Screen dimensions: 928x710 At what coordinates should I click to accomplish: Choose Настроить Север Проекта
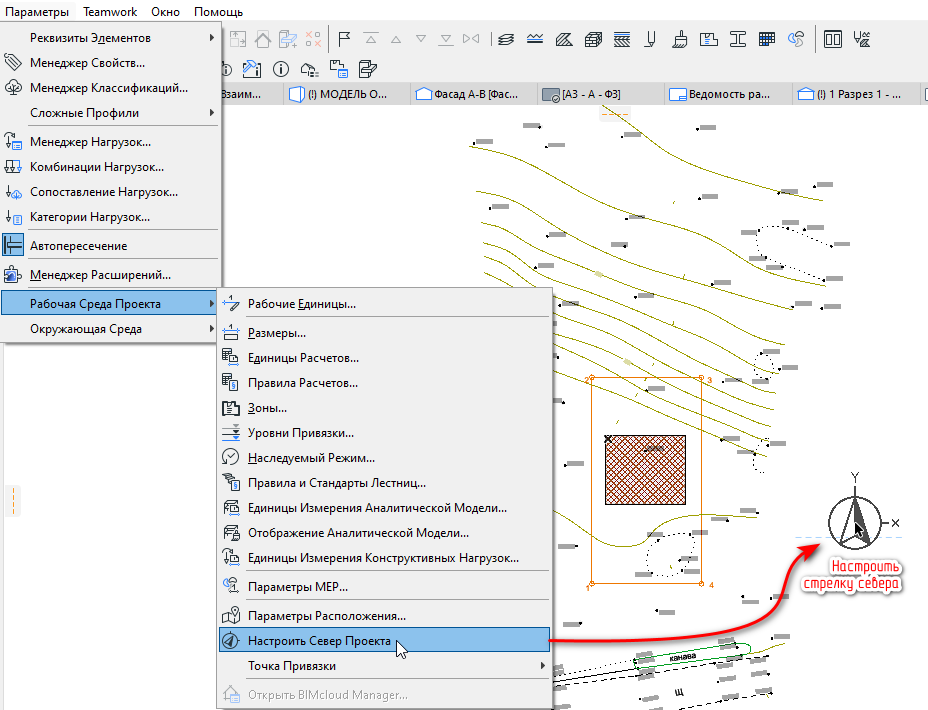click(x=385, y=640)
